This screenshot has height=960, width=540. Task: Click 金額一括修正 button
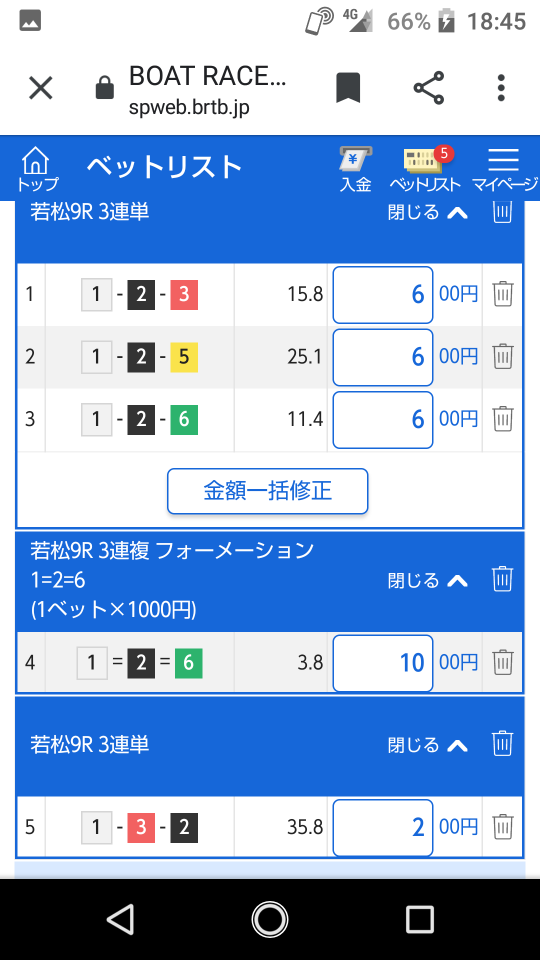[x=268, y=491]
